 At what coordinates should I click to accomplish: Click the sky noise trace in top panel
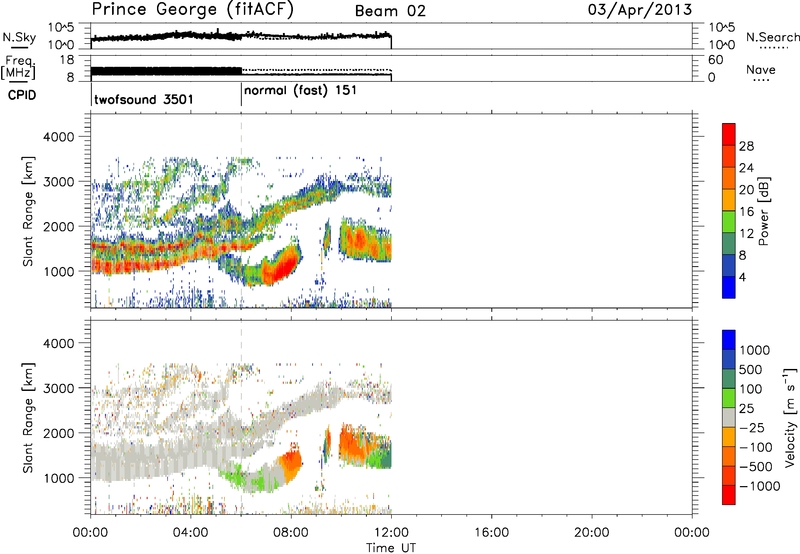coord(241,36)
